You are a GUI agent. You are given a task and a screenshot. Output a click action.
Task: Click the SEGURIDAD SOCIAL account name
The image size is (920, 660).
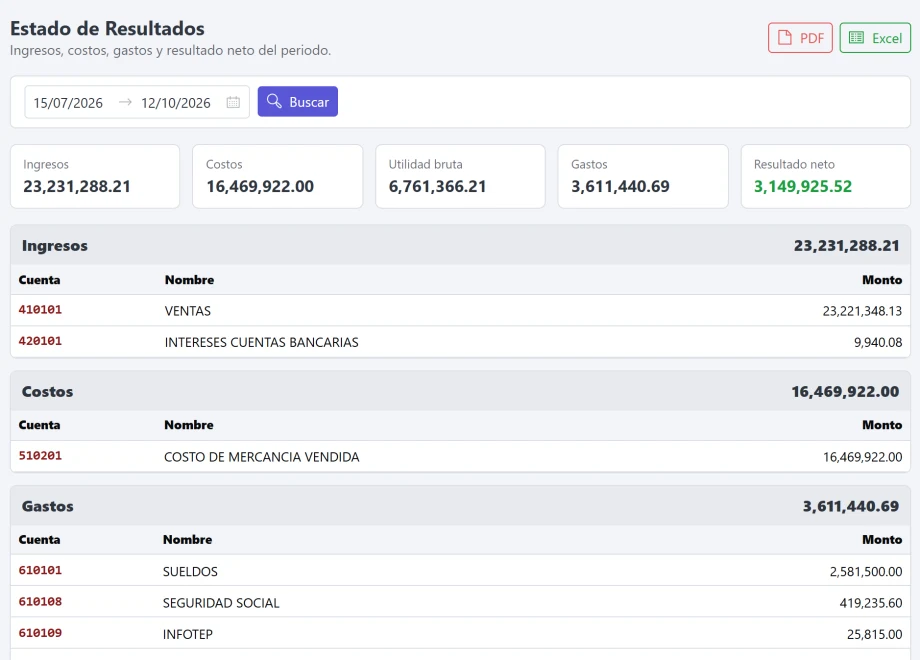221,603
